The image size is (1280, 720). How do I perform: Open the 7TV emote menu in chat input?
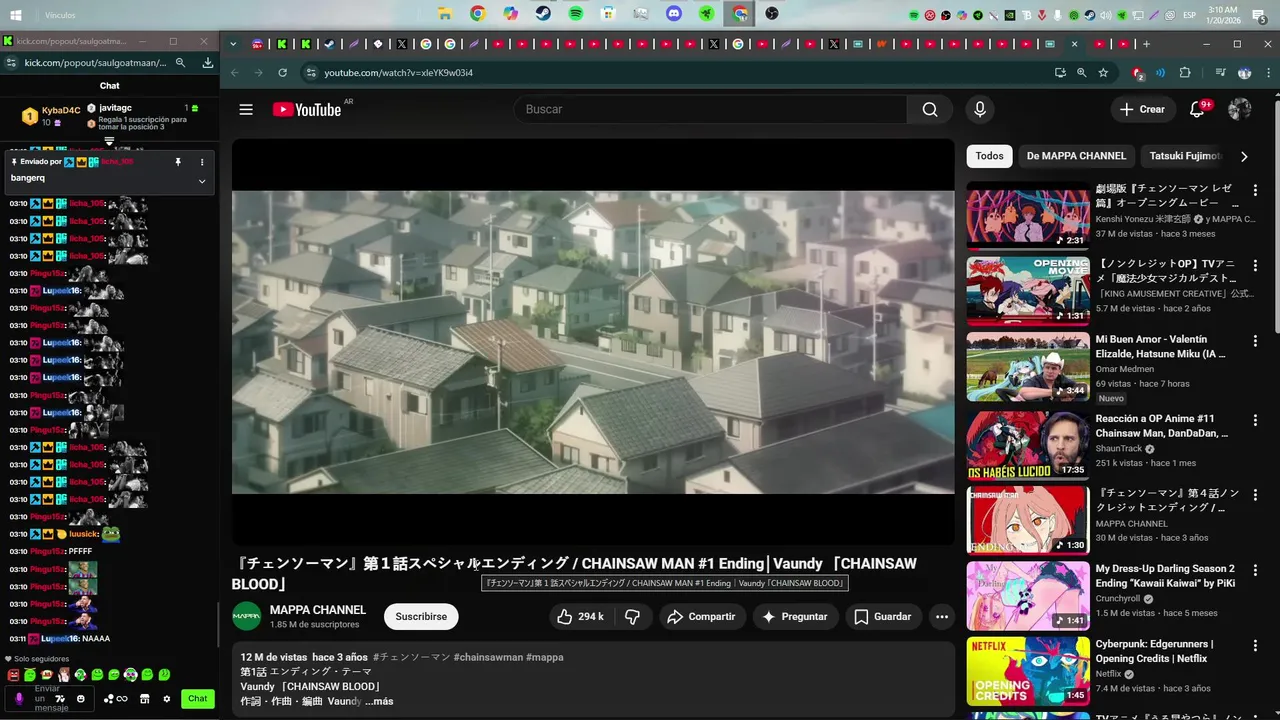(59, 698)
